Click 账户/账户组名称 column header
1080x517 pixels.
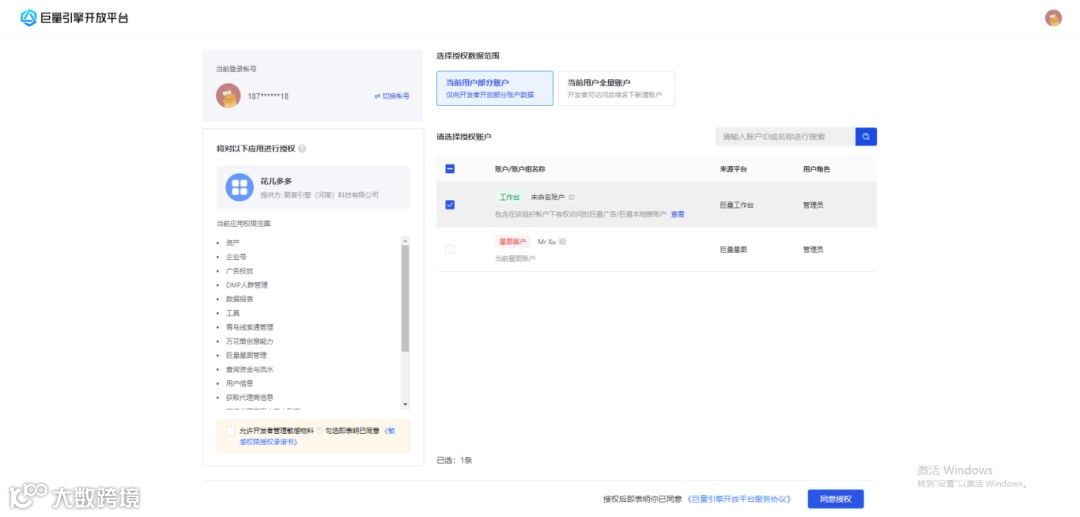[x=520, y=169]
